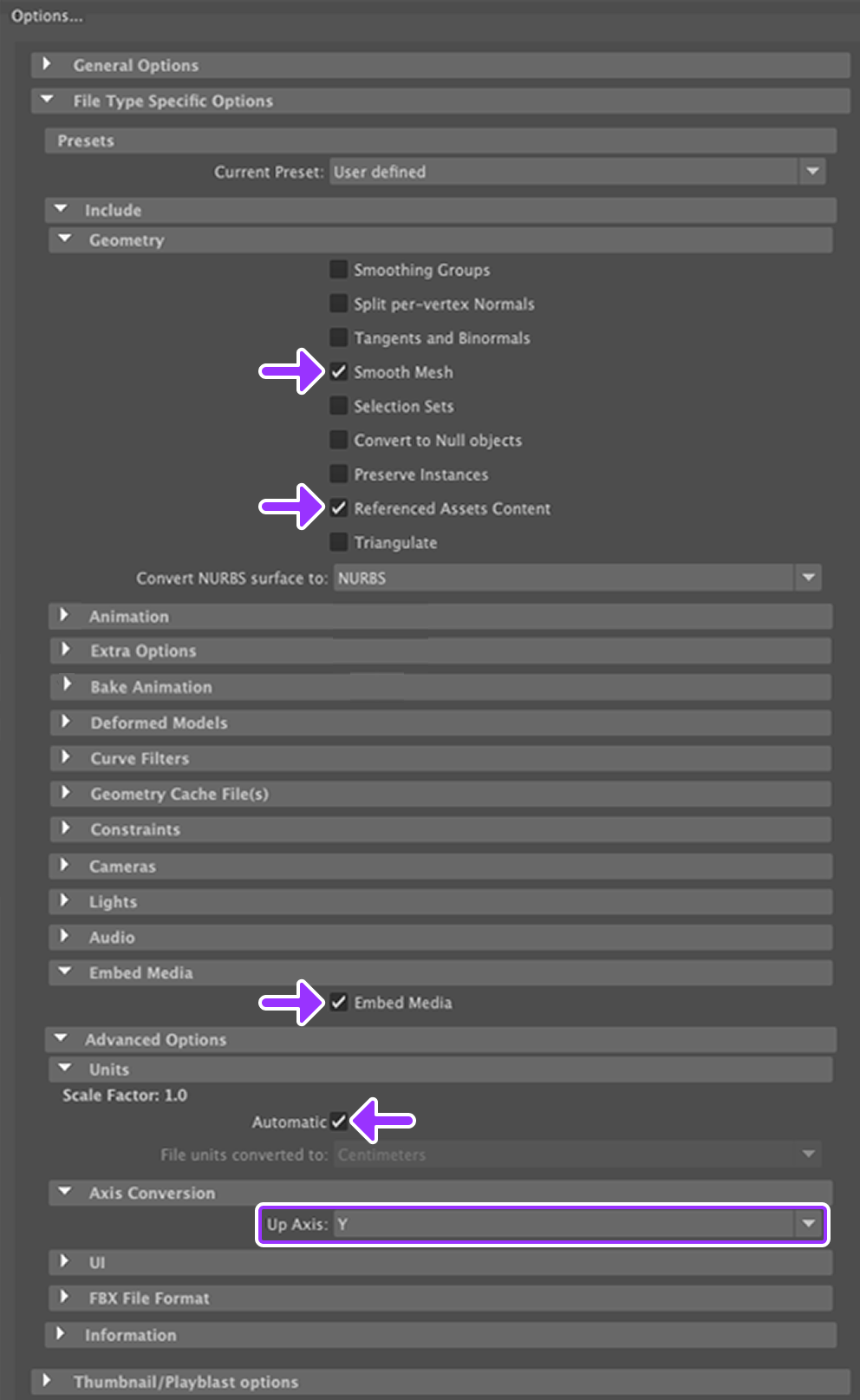
Task: Expand the FBX File Format section
Action: click(440, 1298)
